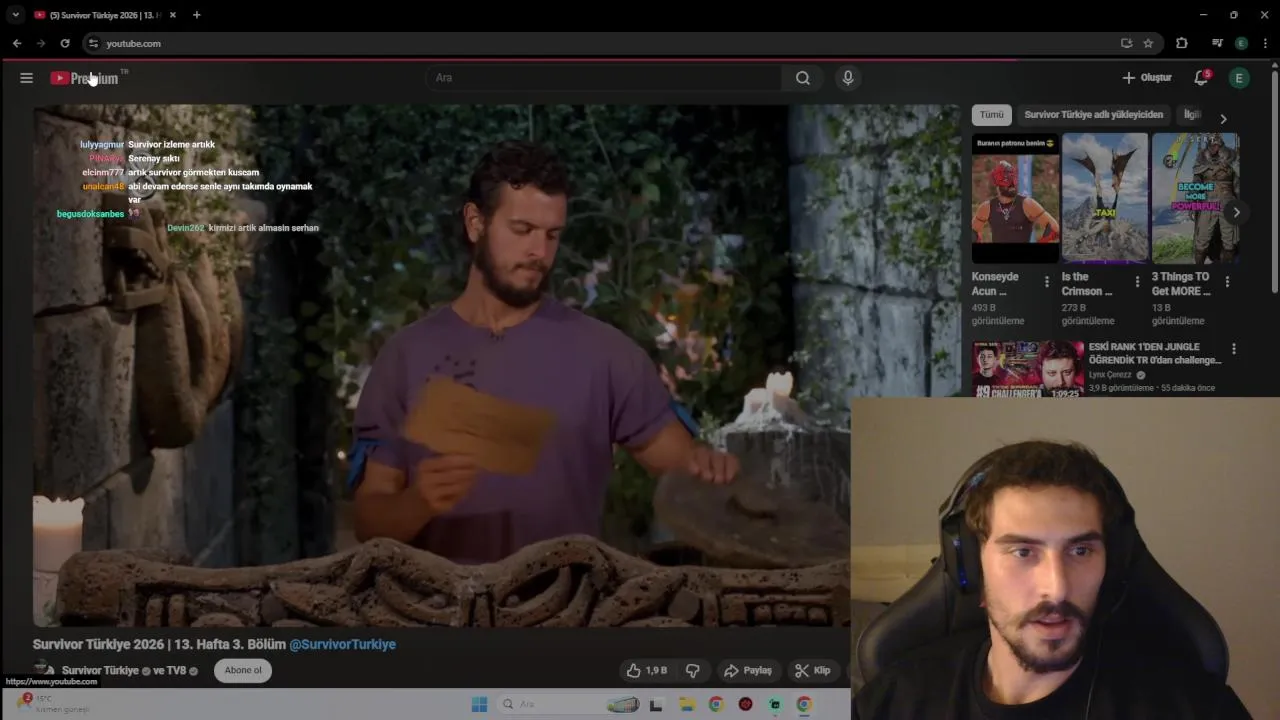This screenshot has width=1280, height=720.
Task: Click the search magnifier button
Action: [803, 78]
